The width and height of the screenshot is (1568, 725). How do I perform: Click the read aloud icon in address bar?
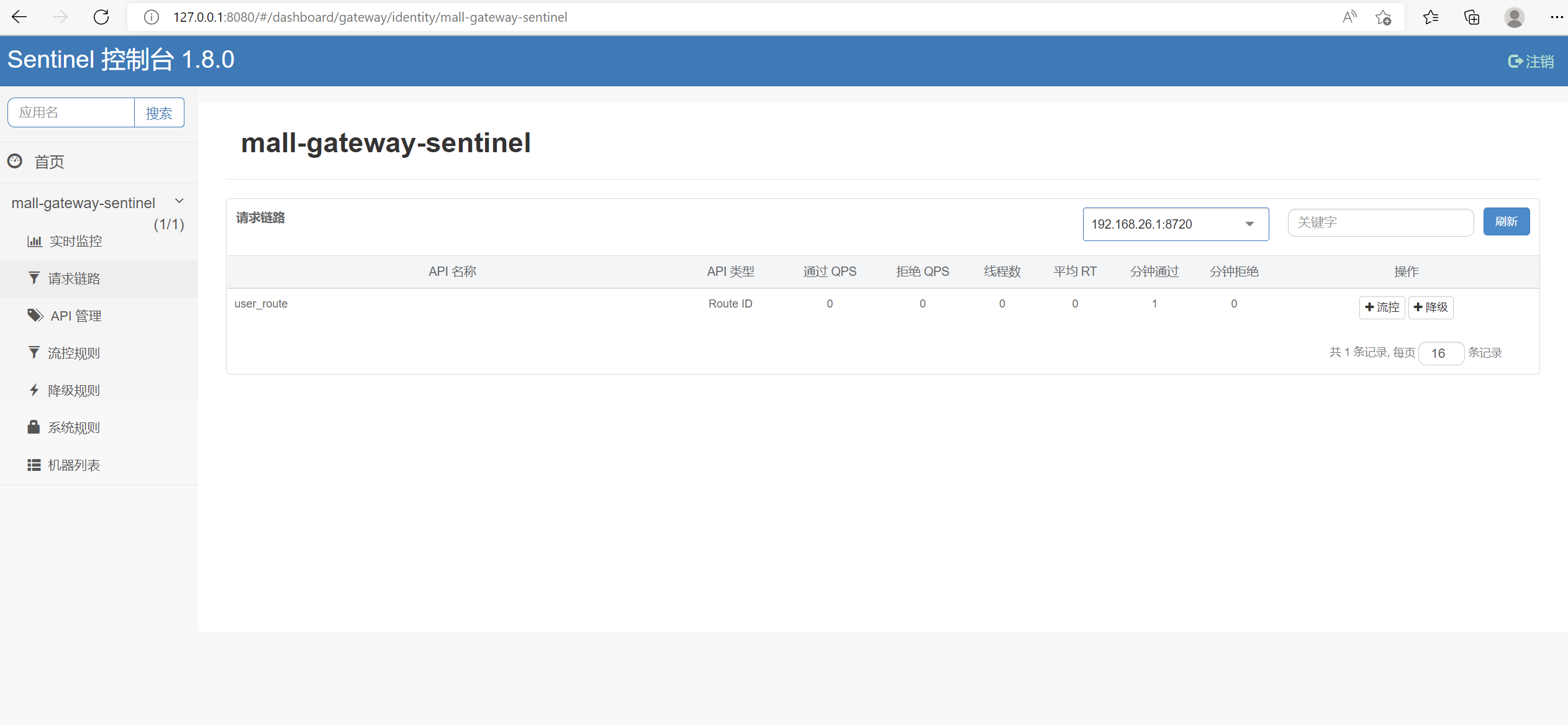coord(1349,17)
